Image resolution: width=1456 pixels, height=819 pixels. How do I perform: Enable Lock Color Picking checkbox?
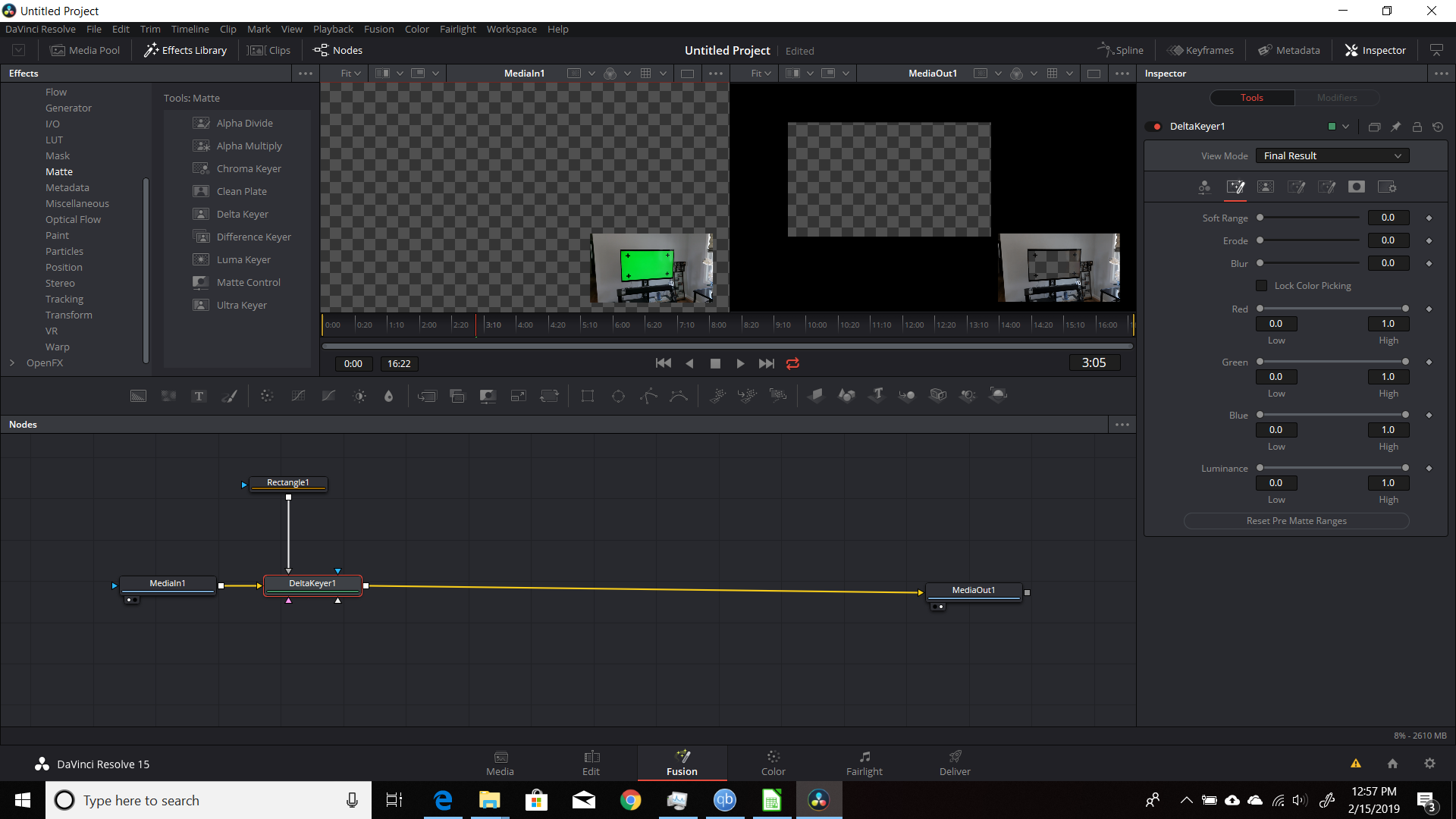point(1262,286)
